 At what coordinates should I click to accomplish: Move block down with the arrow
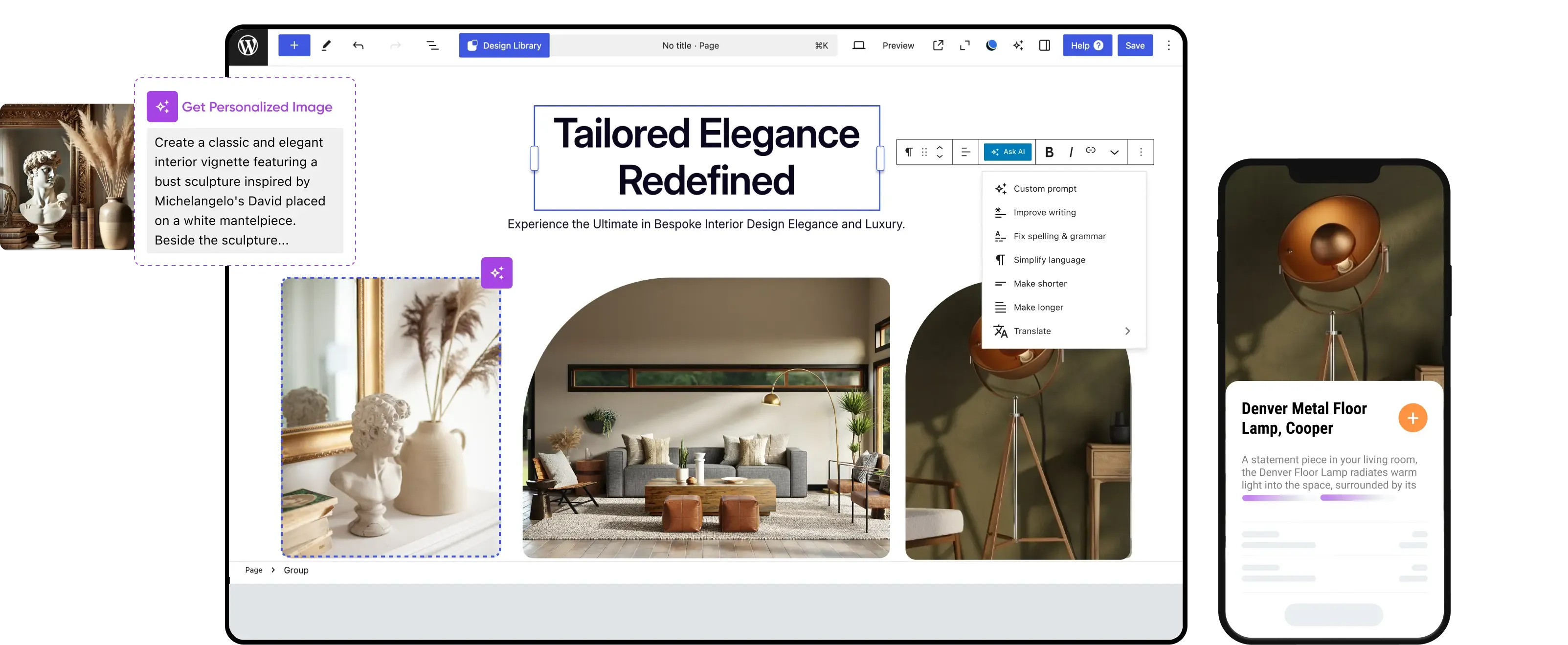click(x=940, y=157)
